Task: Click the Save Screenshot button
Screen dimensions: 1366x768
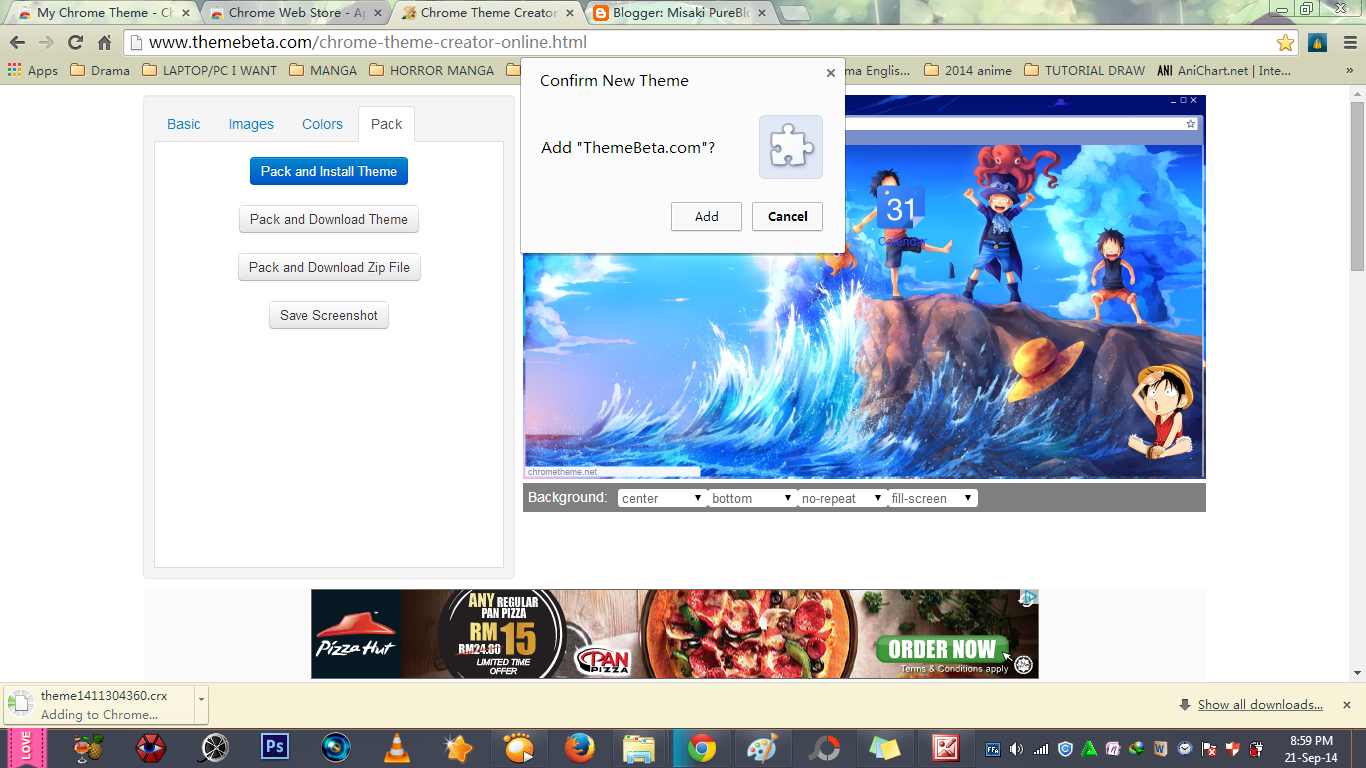Action: (x=329, y=315)
